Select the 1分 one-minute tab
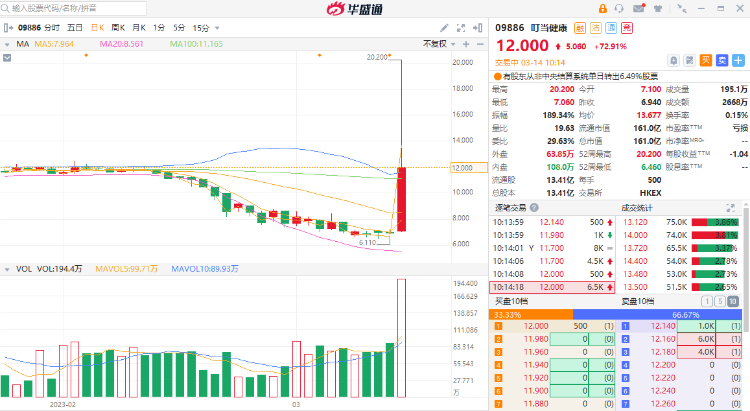This screenshot has height=411, width=750. (x=159, y=28)
